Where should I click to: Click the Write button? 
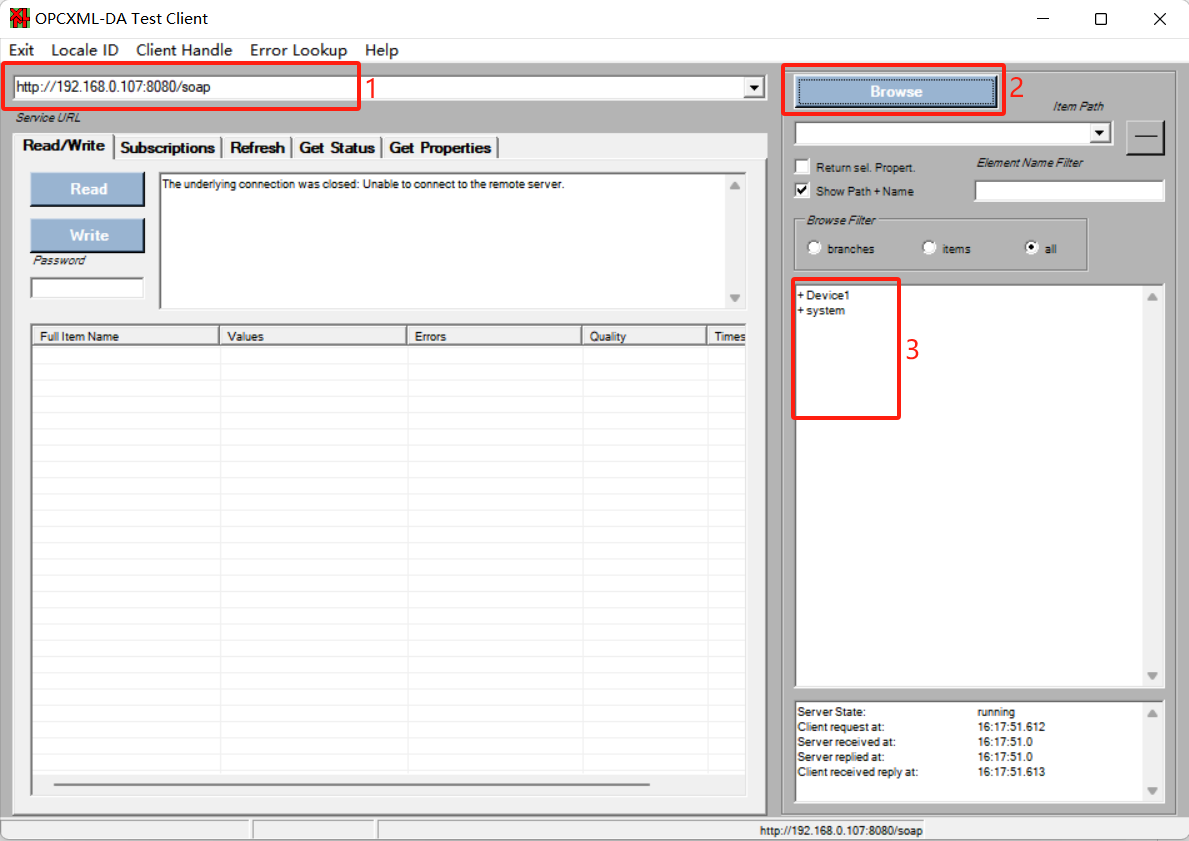pyautogui.click(x=88, y=235)
